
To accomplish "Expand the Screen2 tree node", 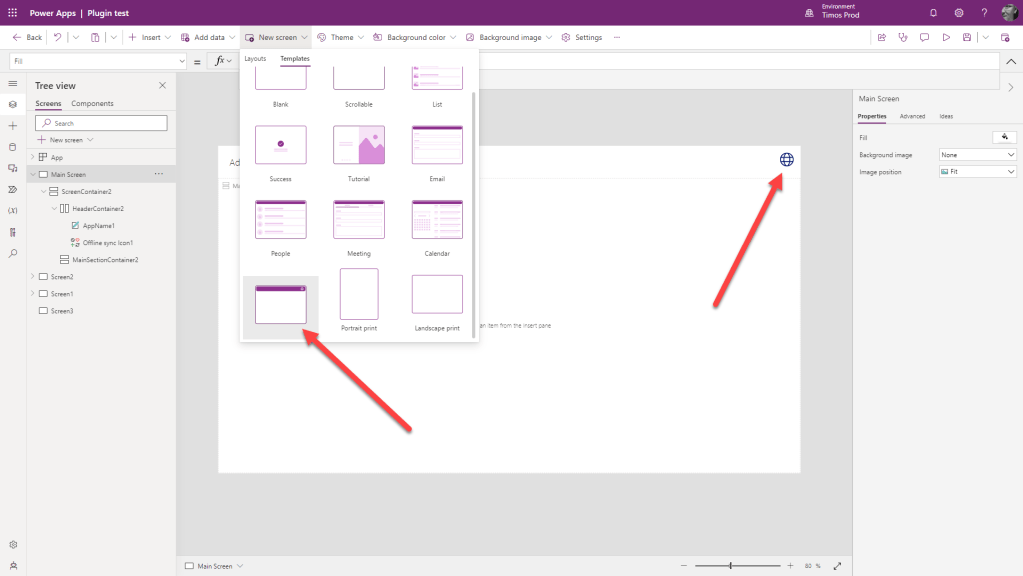I will tap(32, 277).
